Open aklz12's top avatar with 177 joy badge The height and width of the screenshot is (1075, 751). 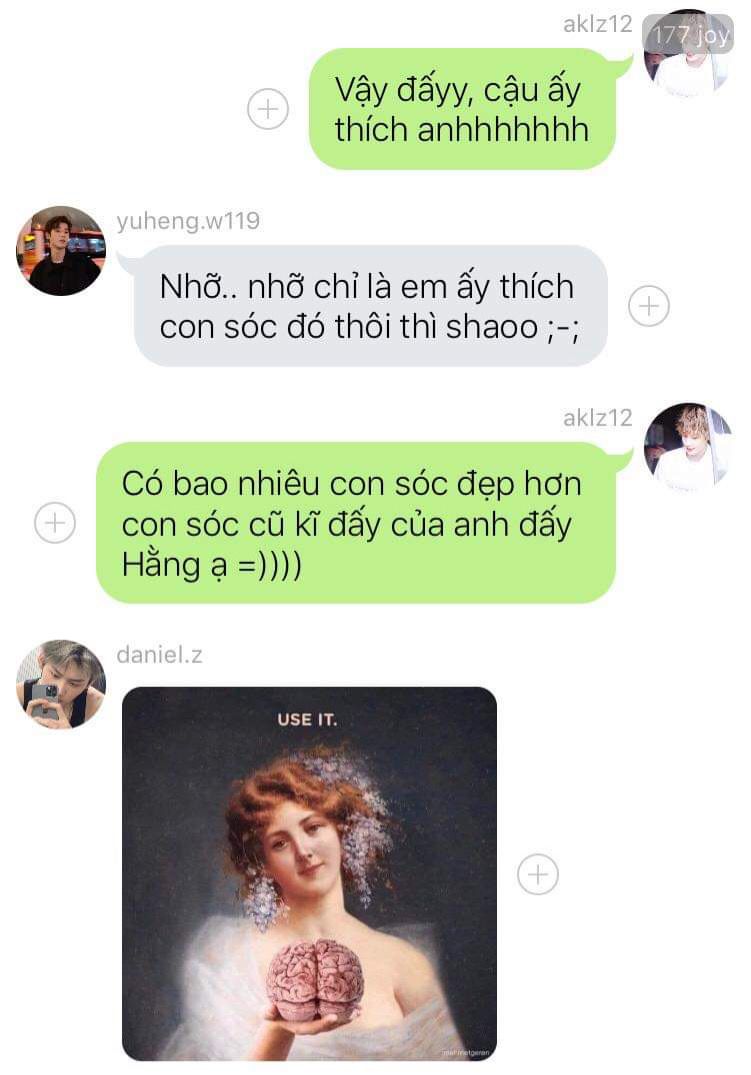click(x=689, y=55)
